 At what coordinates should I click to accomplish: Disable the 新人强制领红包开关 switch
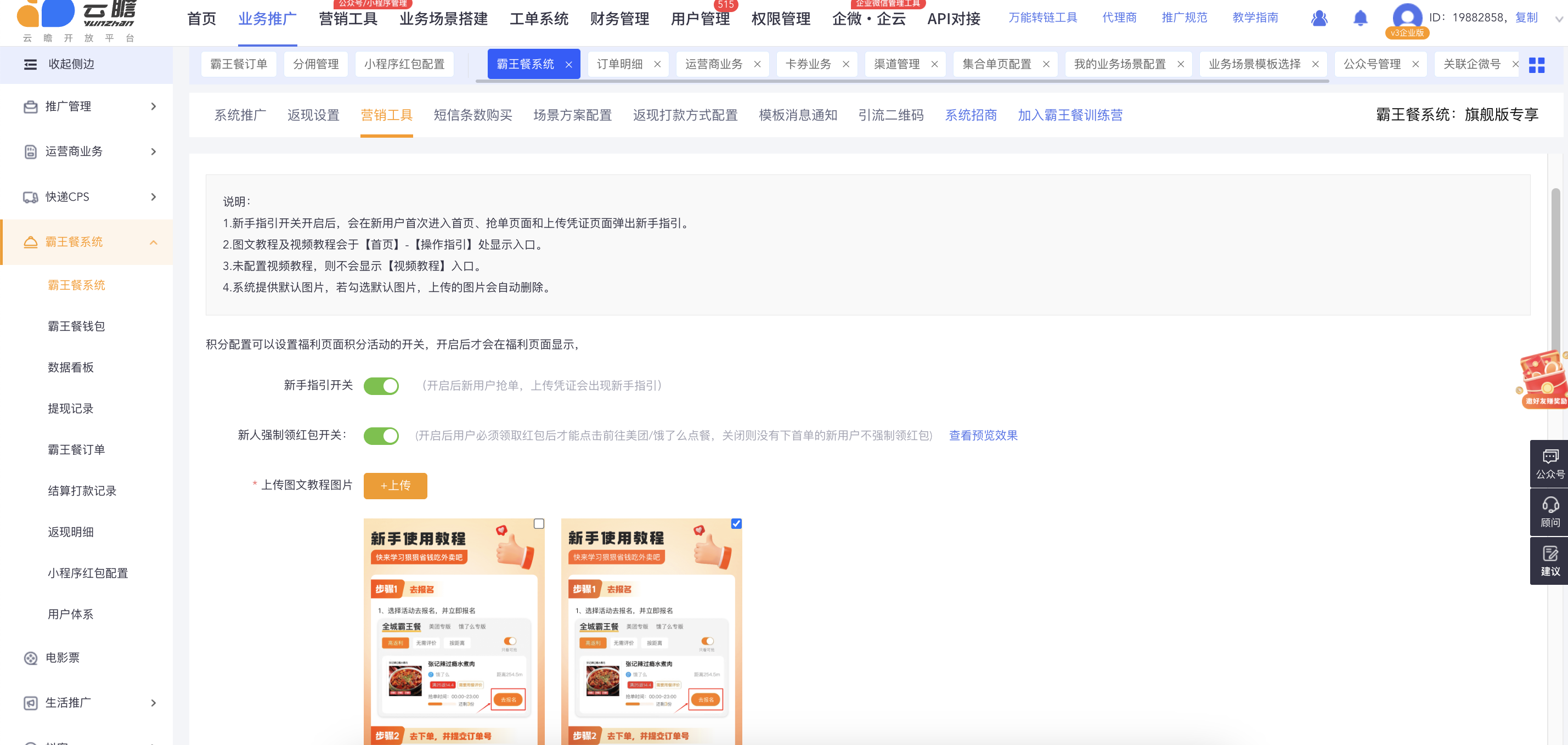(x=381, y=436)
